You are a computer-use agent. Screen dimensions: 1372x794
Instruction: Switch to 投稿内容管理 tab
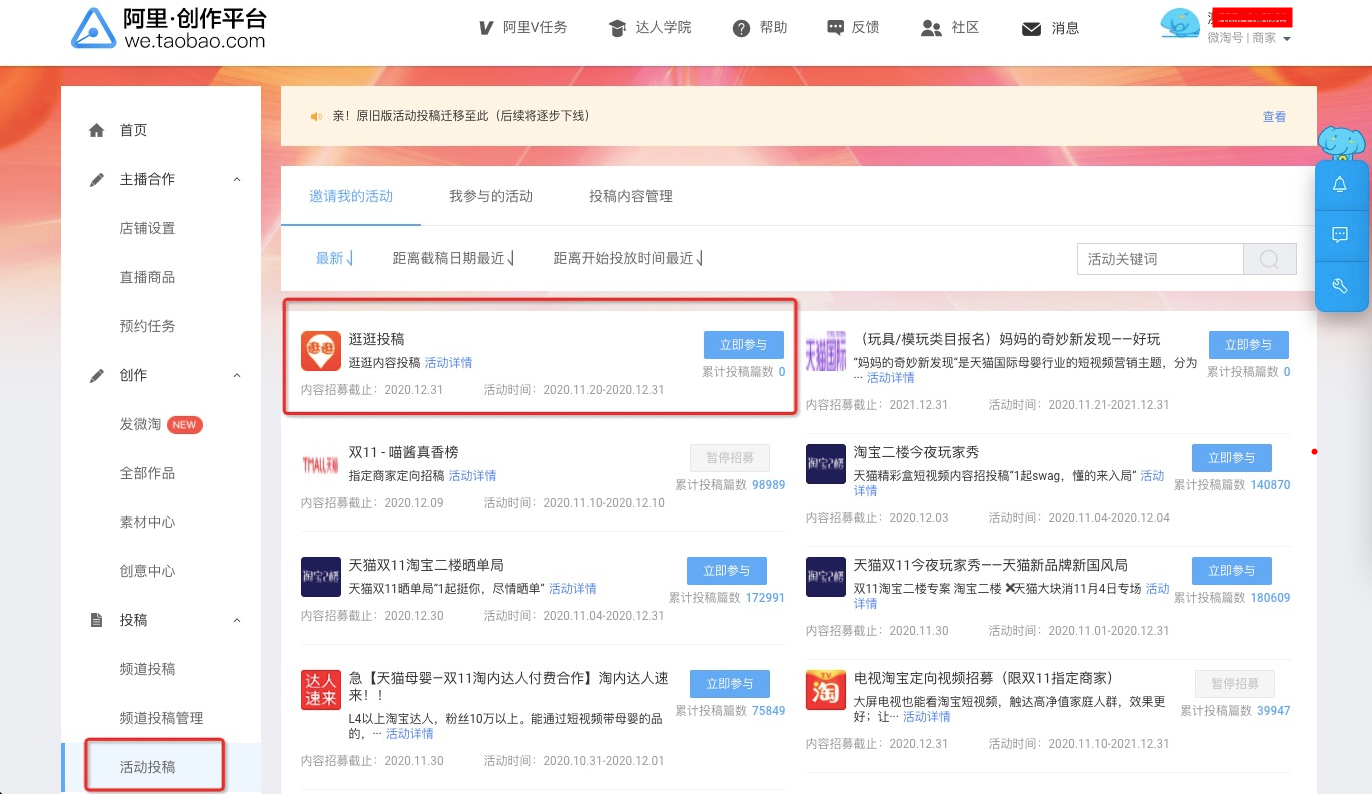[x=631, y=196]
